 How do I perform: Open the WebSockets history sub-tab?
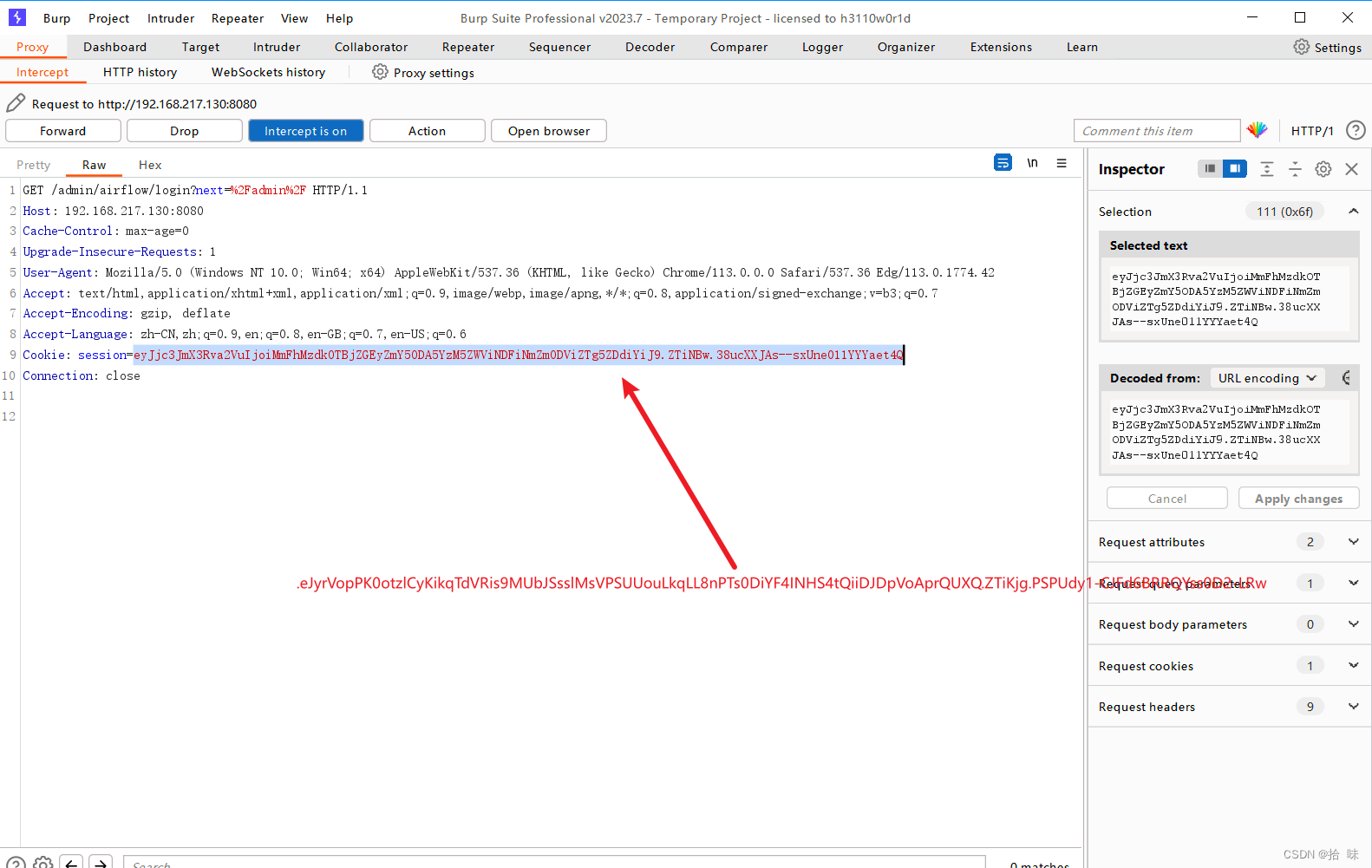[x=268, y=72]
